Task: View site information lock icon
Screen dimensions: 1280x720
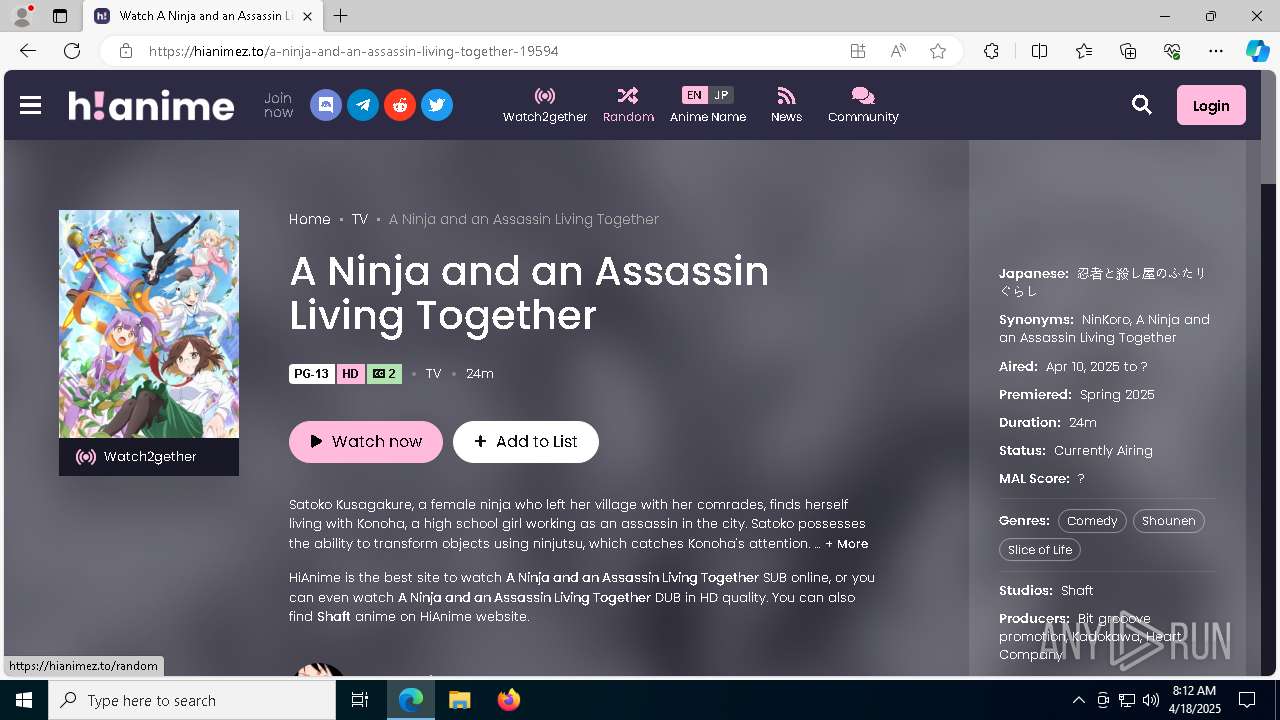Action: click(126, 51)
